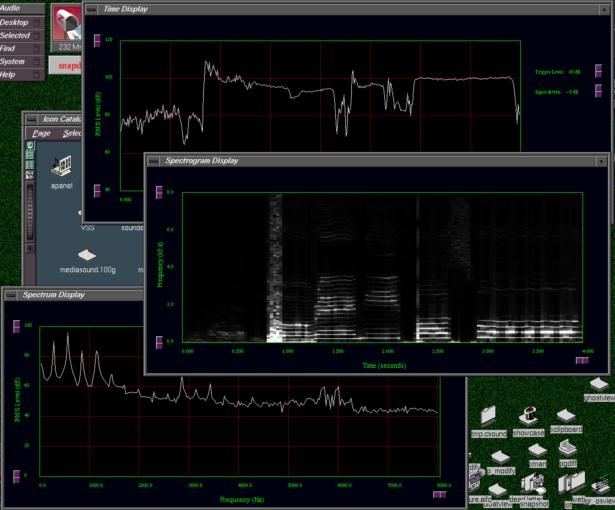This screenshot has width=615, height=510.
Task: Click the Selected toolchest button
Action: [20, 35]
